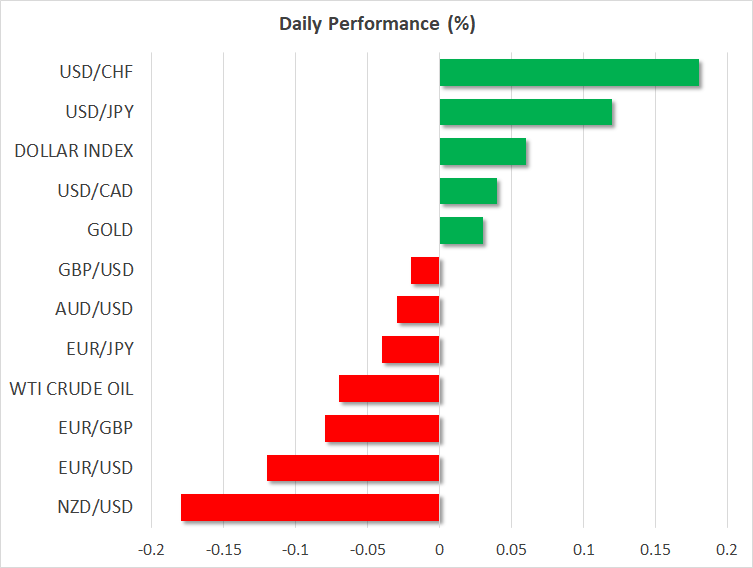Image resolution: width=753 pixels, height=568 pixels.
Task: Select the long red NZD/USD bar
Action: [x=310, y=507]
